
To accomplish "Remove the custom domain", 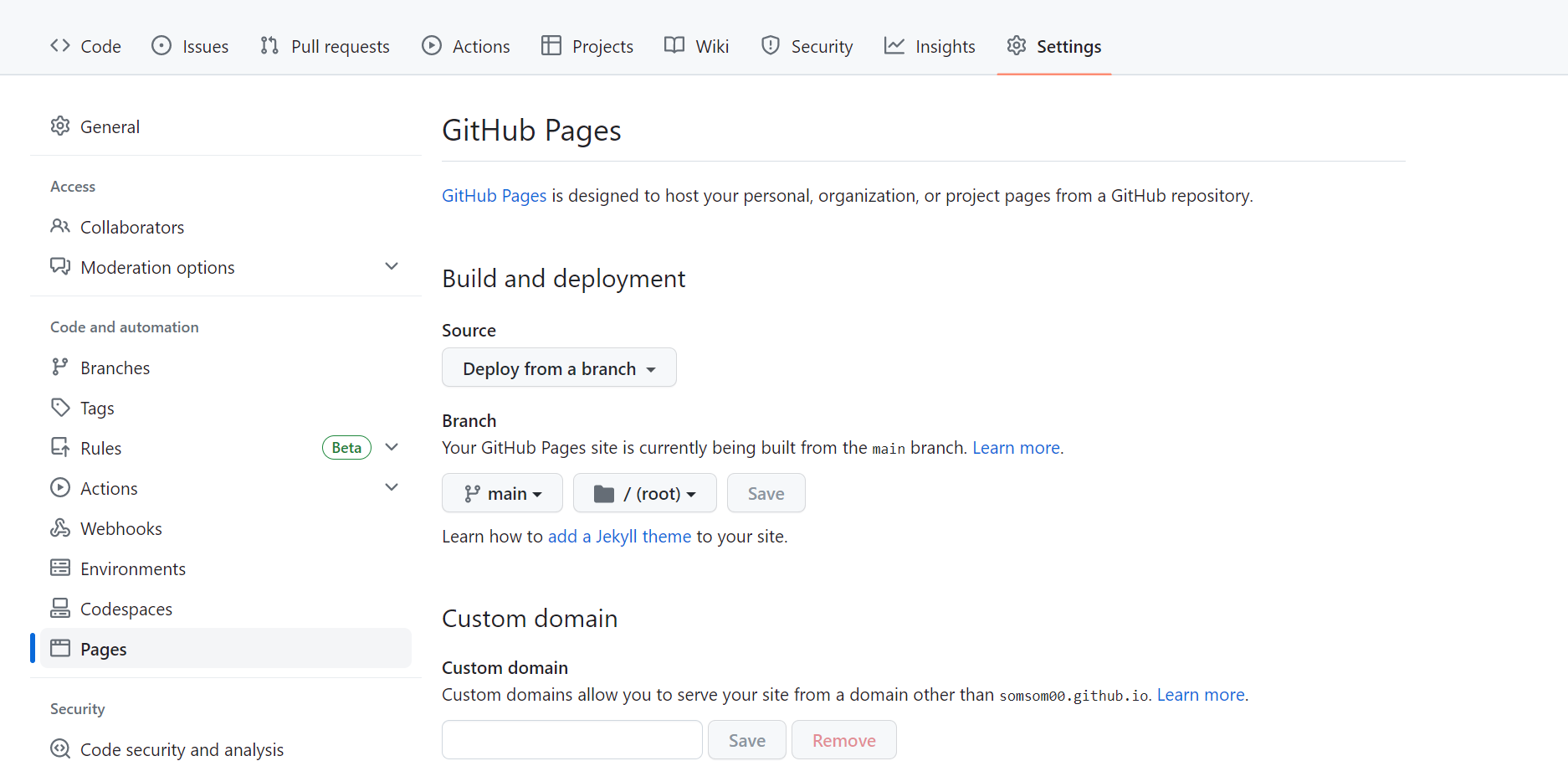I will coord(844,740).
